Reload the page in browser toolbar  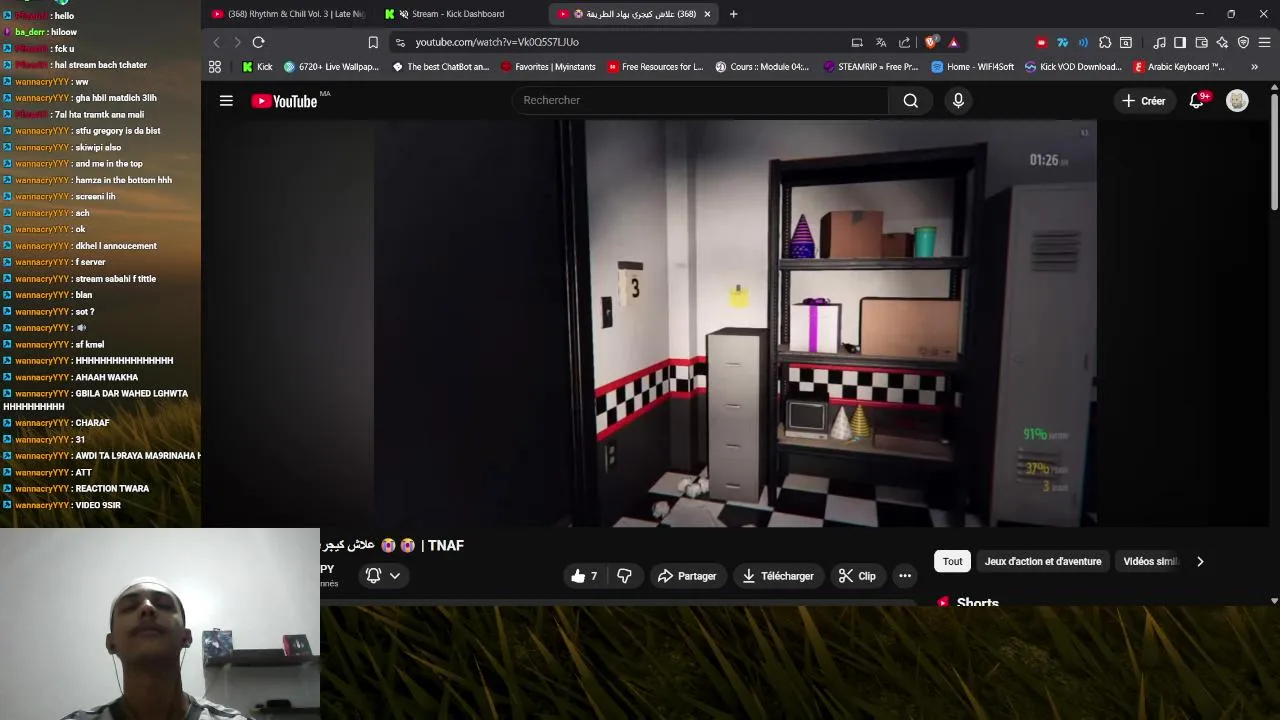pyautogui.click(x=258, y=42)
